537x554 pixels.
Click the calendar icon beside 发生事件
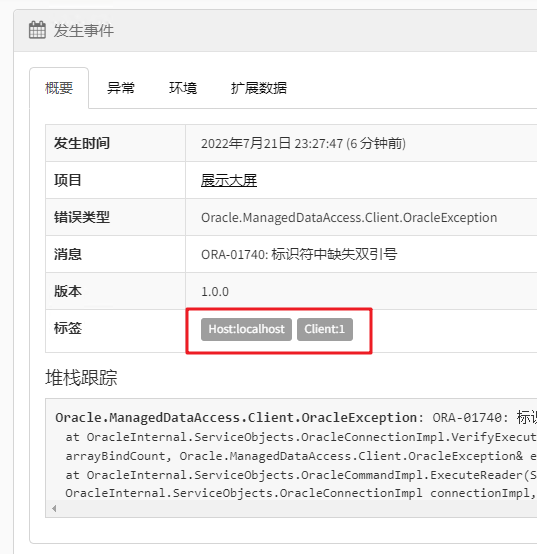37,30
